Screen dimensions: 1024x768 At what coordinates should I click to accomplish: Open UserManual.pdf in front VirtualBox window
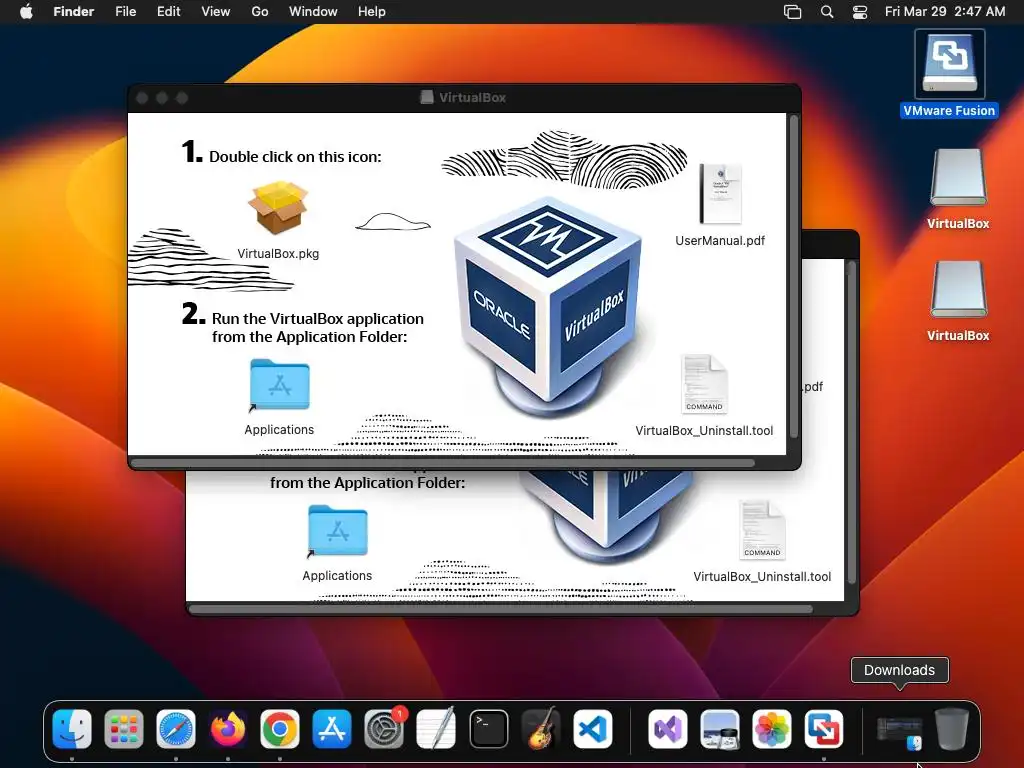720,194
